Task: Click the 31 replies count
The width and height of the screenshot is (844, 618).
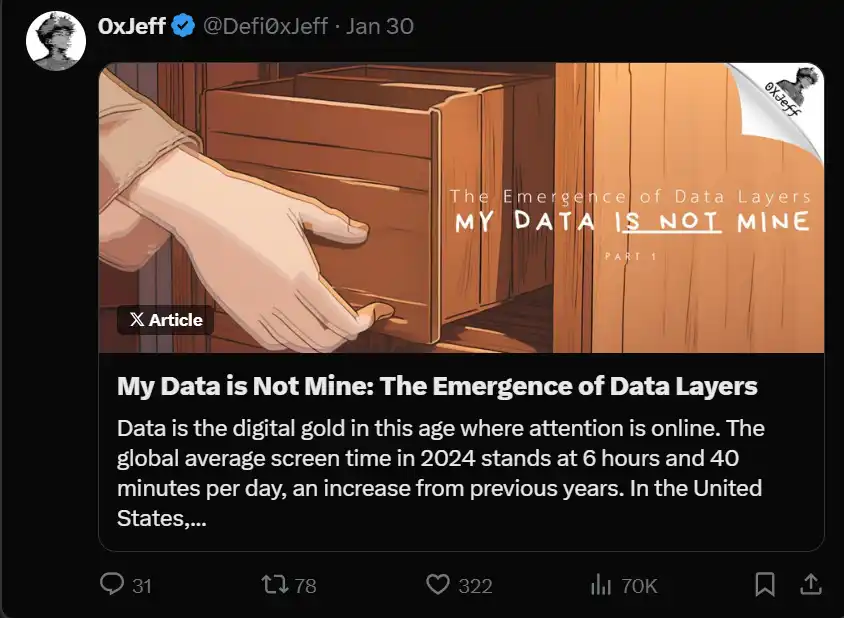Action: click(x=142, y=586)
